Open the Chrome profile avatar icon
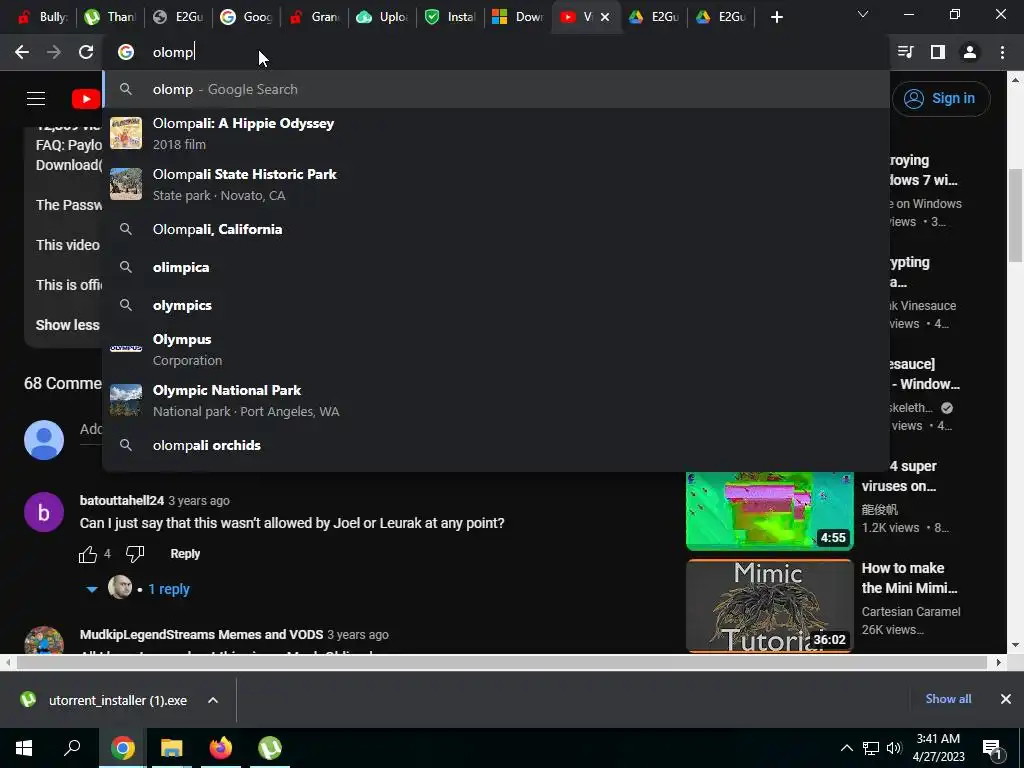 click(970, 52)
